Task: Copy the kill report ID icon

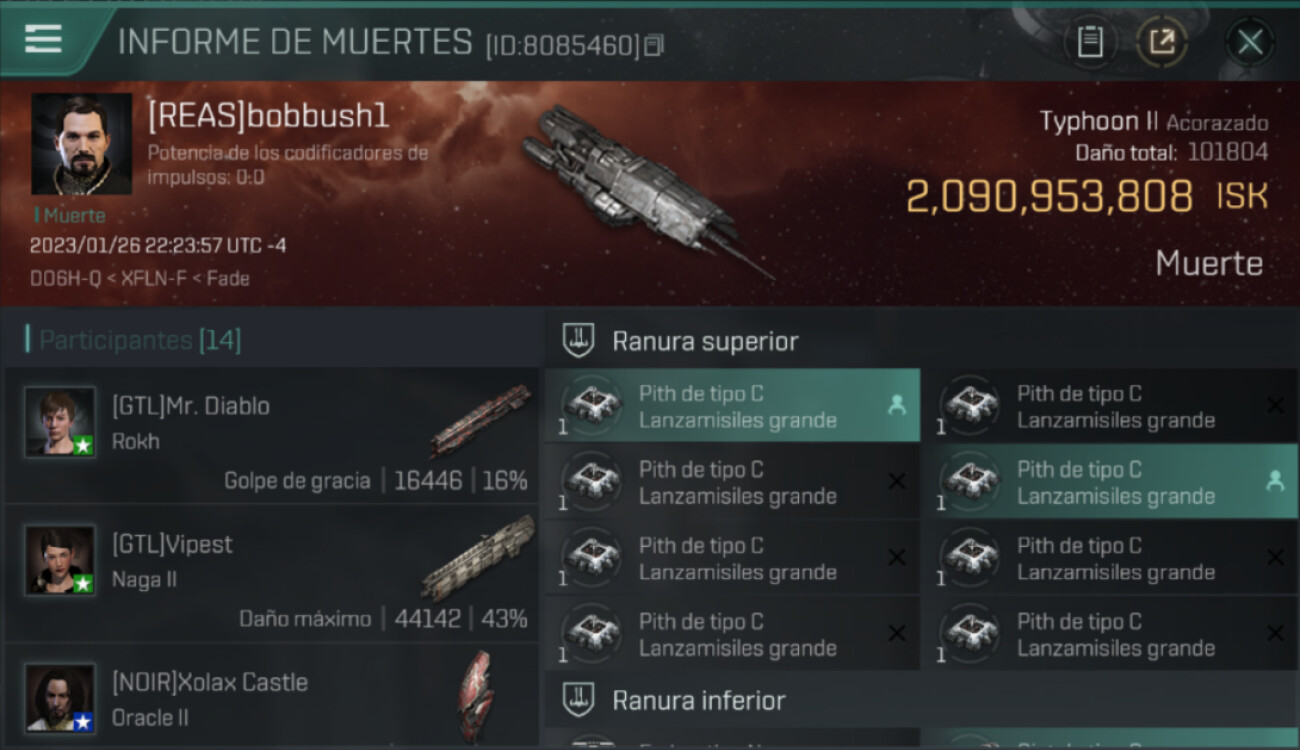Action: (653, 45)
